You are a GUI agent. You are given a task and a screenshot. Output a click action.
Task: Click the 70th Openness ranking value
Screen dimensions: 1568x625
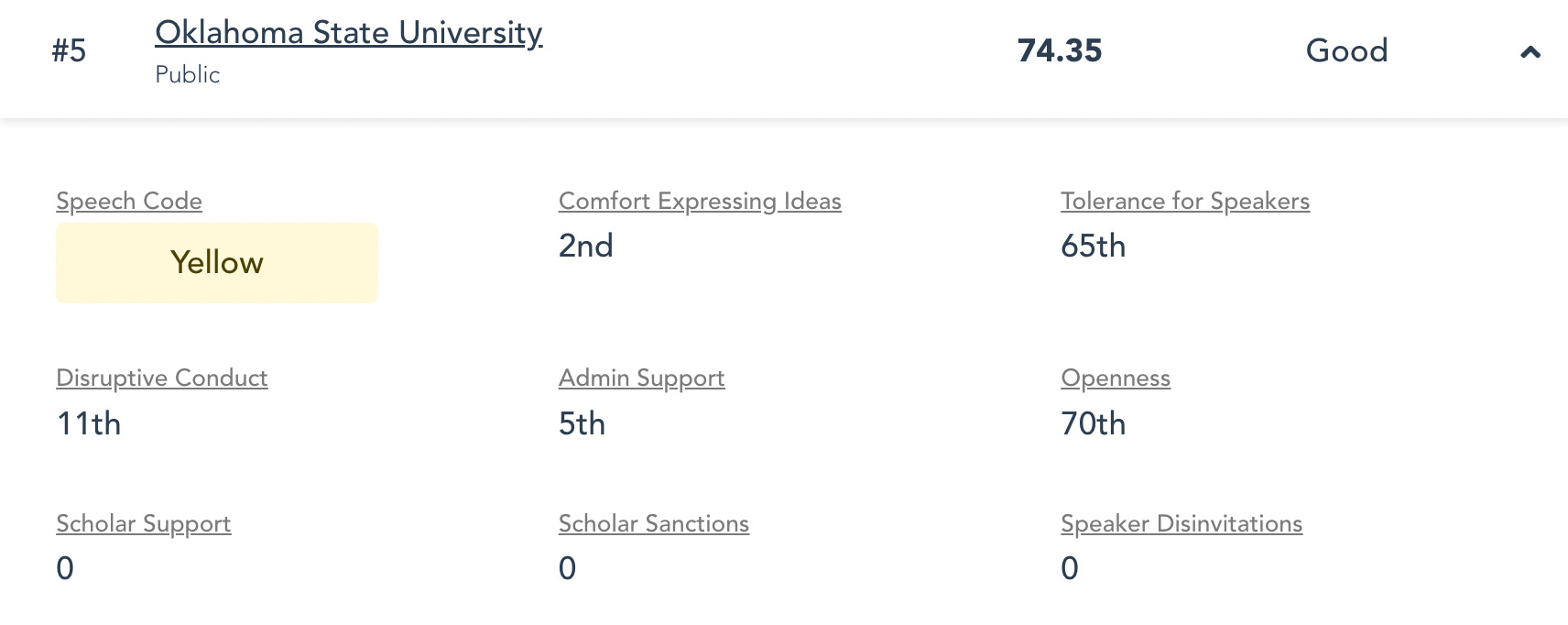pyautogui.click(x=1094, y=423)
